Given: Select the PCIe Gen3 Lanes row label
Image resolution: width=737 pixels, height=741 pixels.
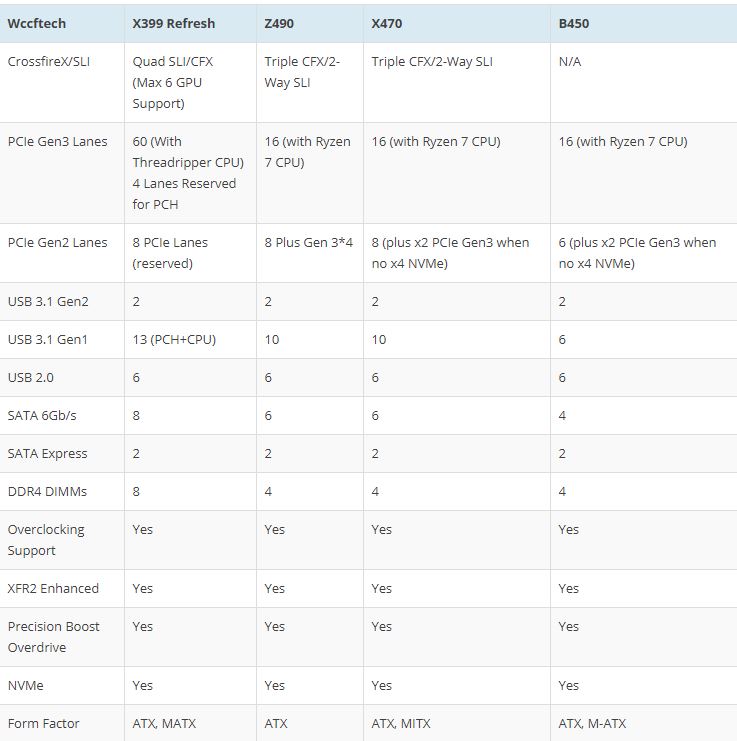Looking at the screenshot, I should click(x=57, y=142).
